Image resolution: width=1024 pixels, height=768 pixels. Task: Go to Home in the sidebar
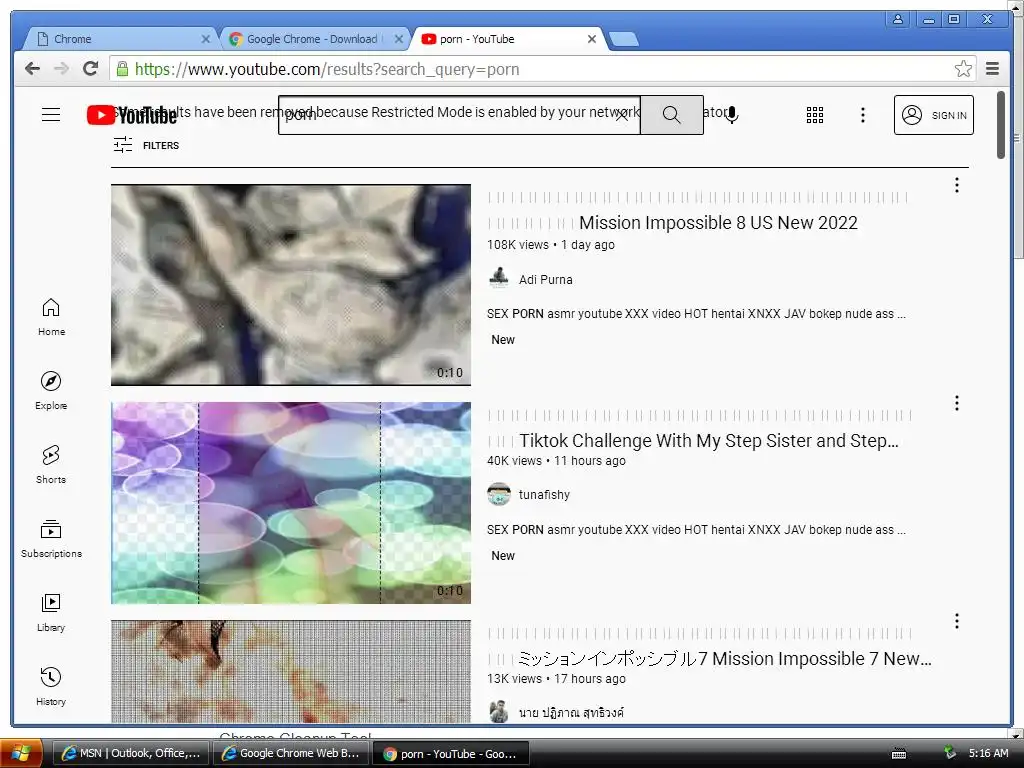[51, 317]
